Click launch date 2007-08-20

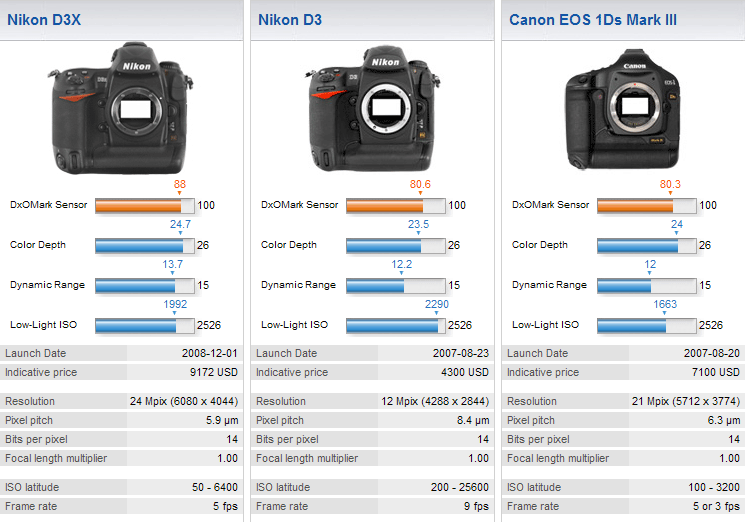point(711,353)
